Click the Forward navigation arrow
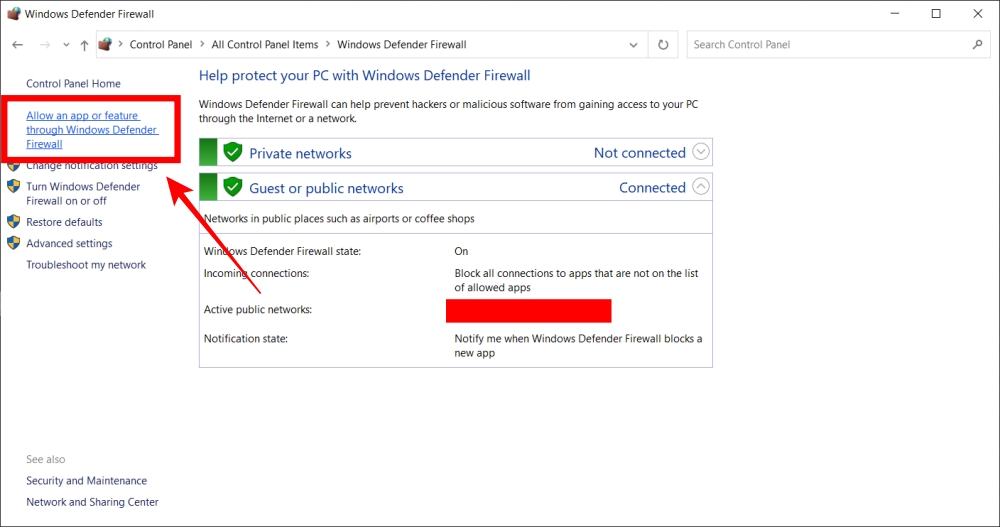The width and height of the screenshot is (1000, 527). [x=45, y=45]
